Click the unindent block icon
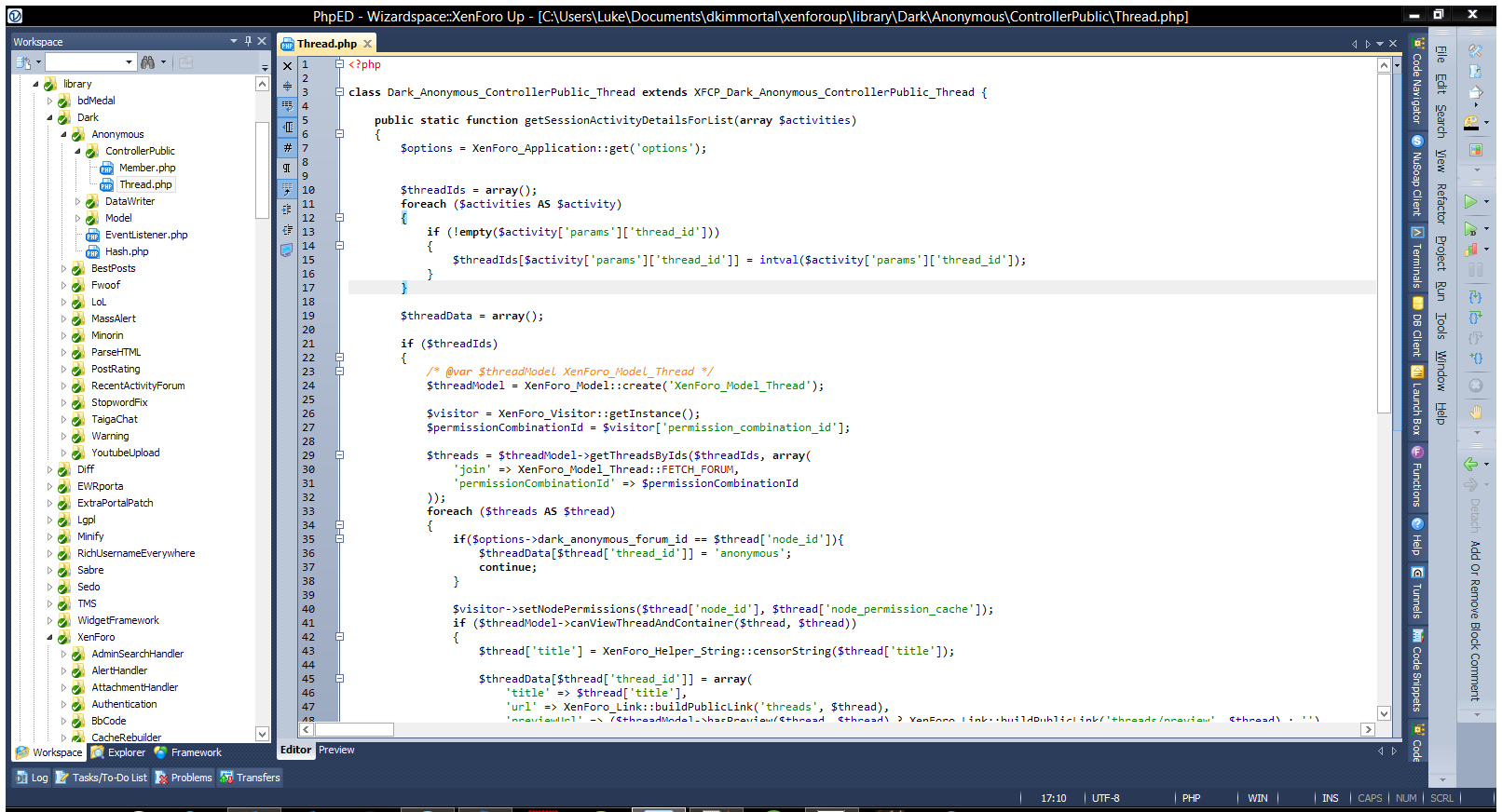 point(287,229)
